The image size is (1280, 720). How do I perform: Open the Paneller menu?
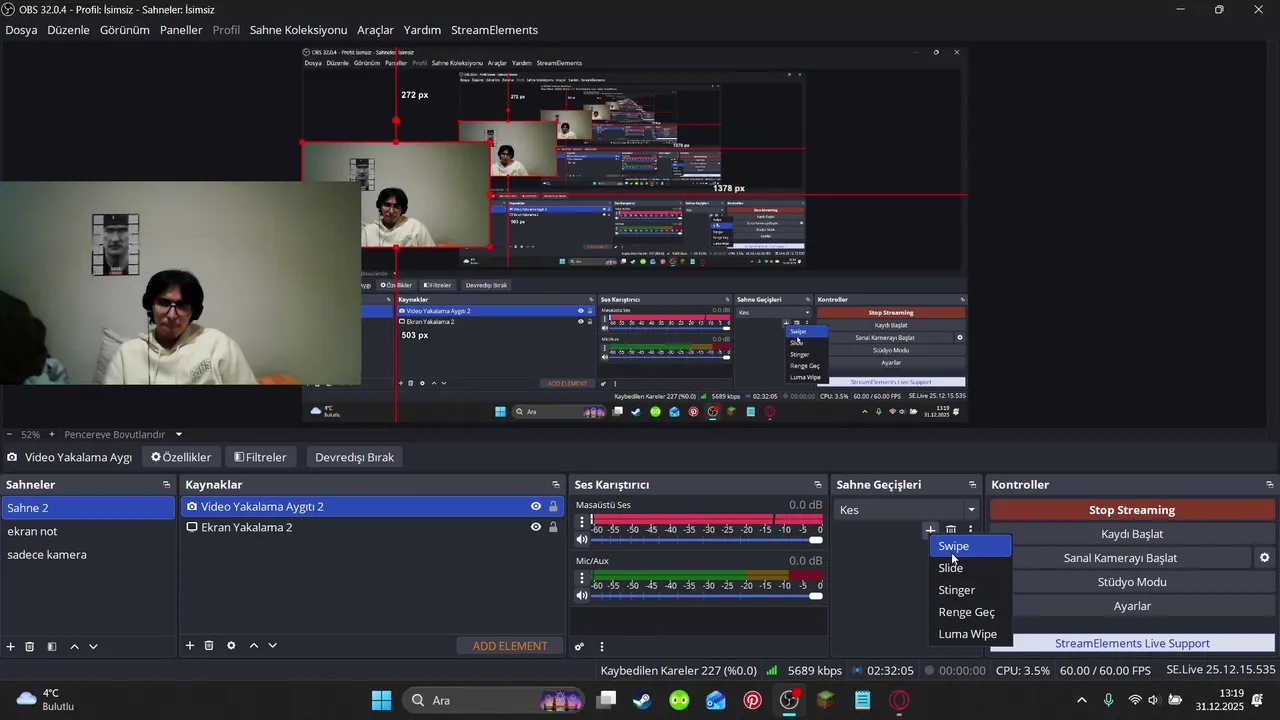click(x=181, y=30)
